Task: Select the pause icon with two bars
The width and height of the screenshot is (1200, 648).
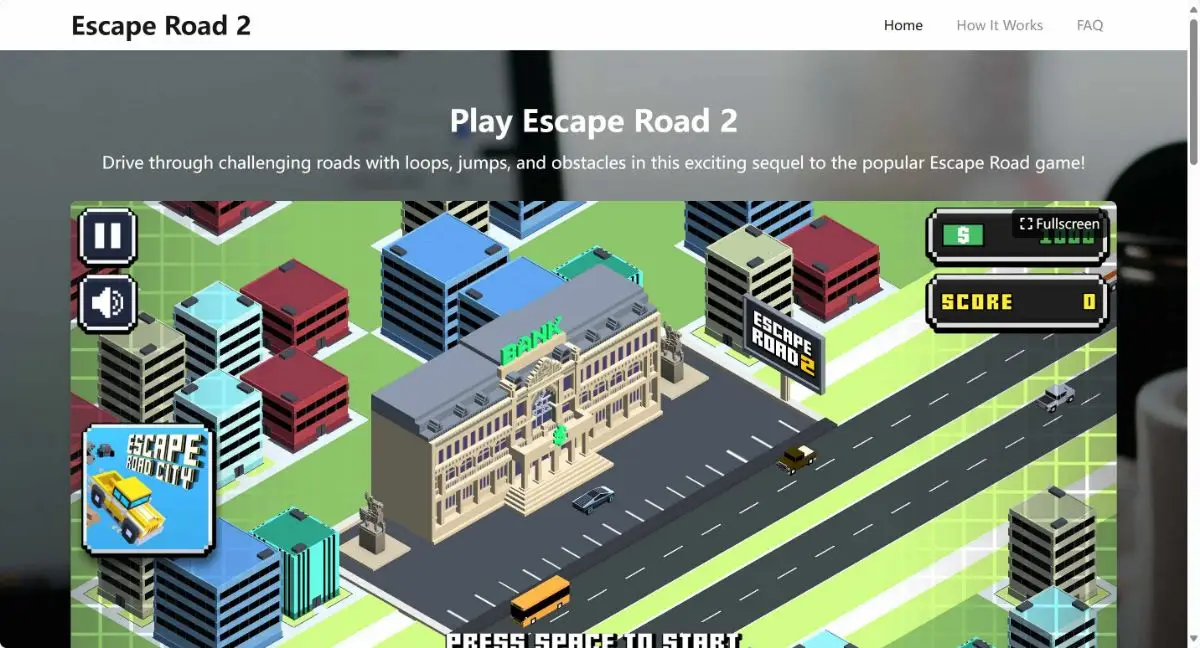Action: [x=107, y=237]
